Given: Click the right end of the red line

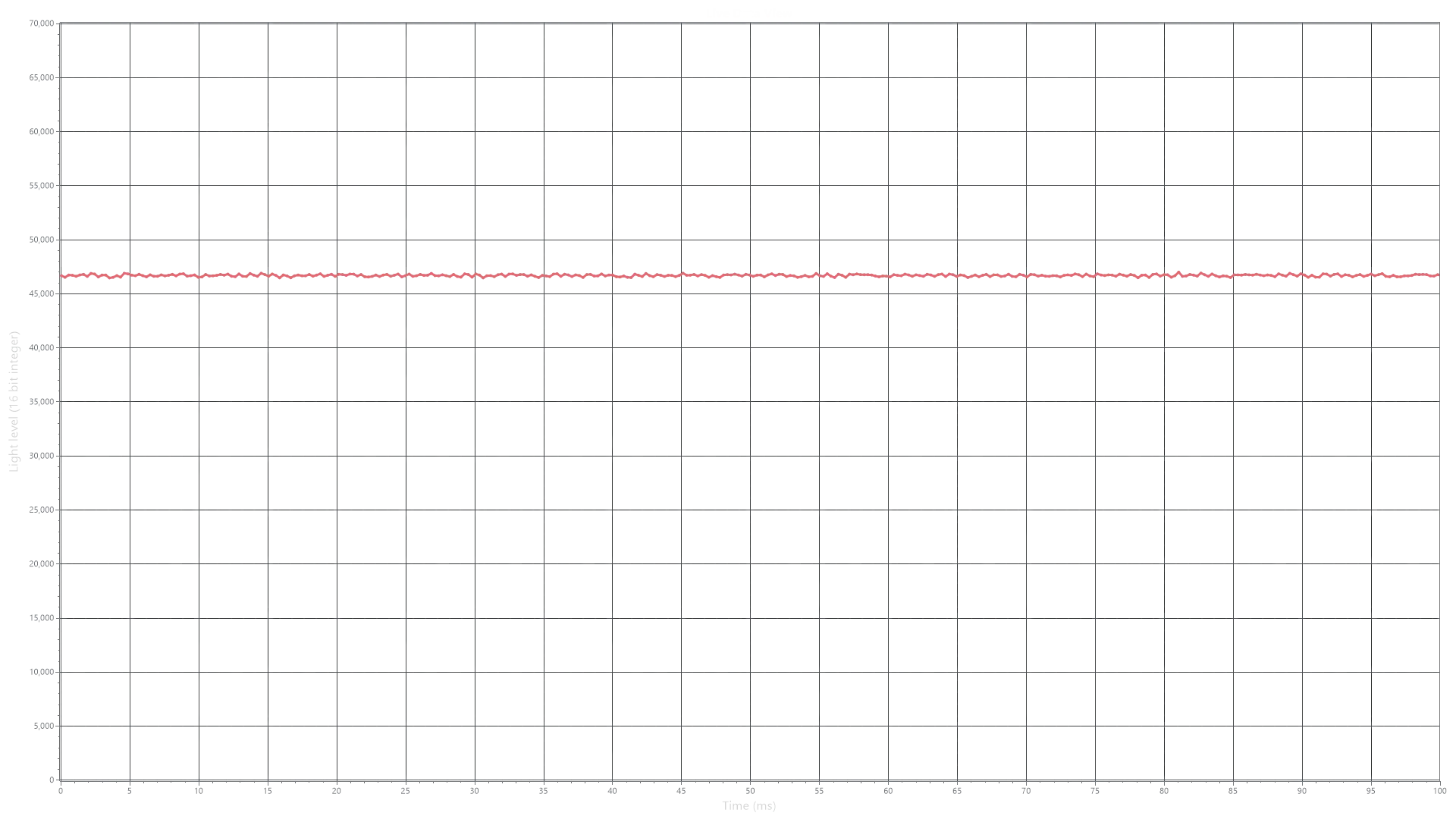Looking at the screenshot, I should click(x=1436, y=276).
